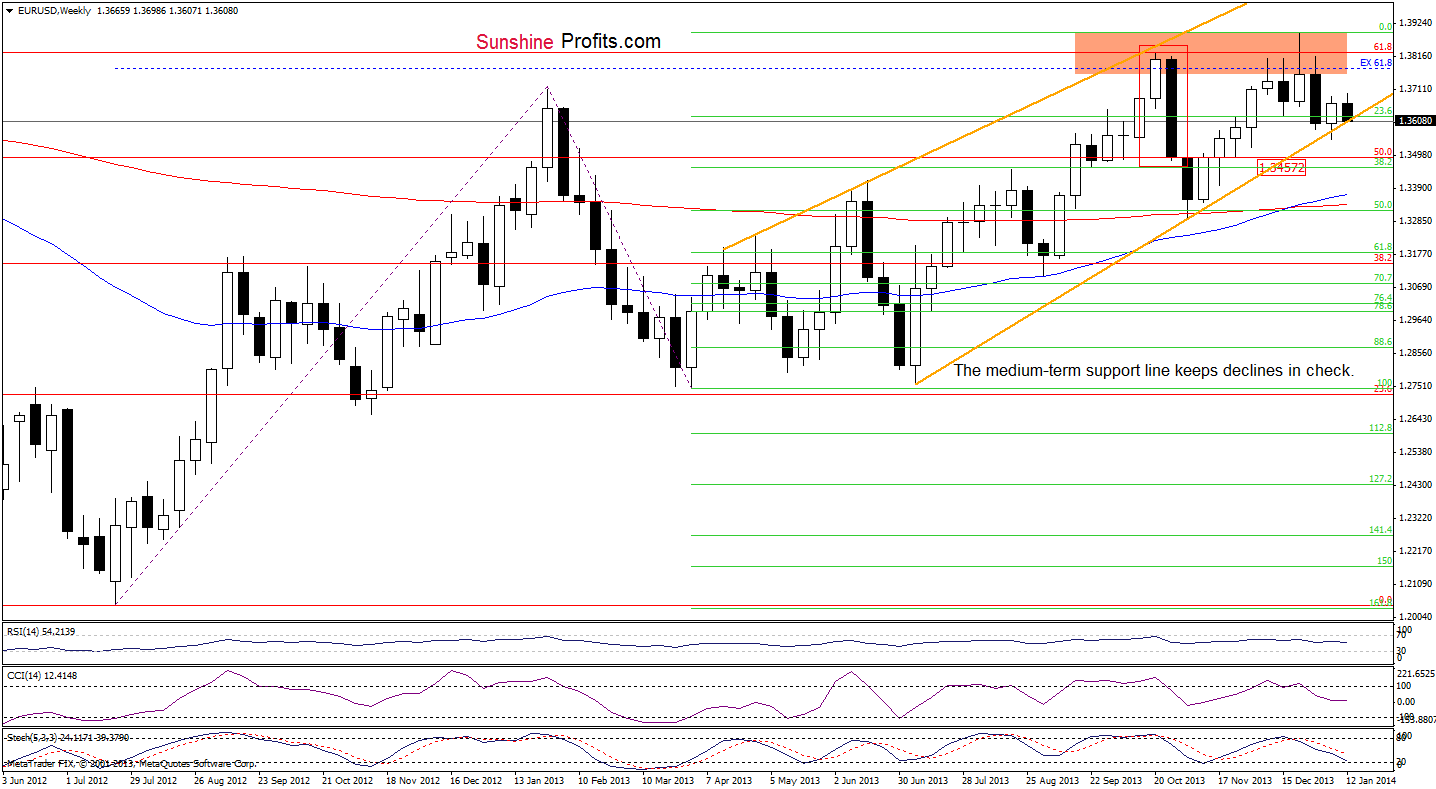The width and height of the screenshot is (1436, 789).
Task: Click the RSI(14) 54.2139 indicator label
Action: 40,631
